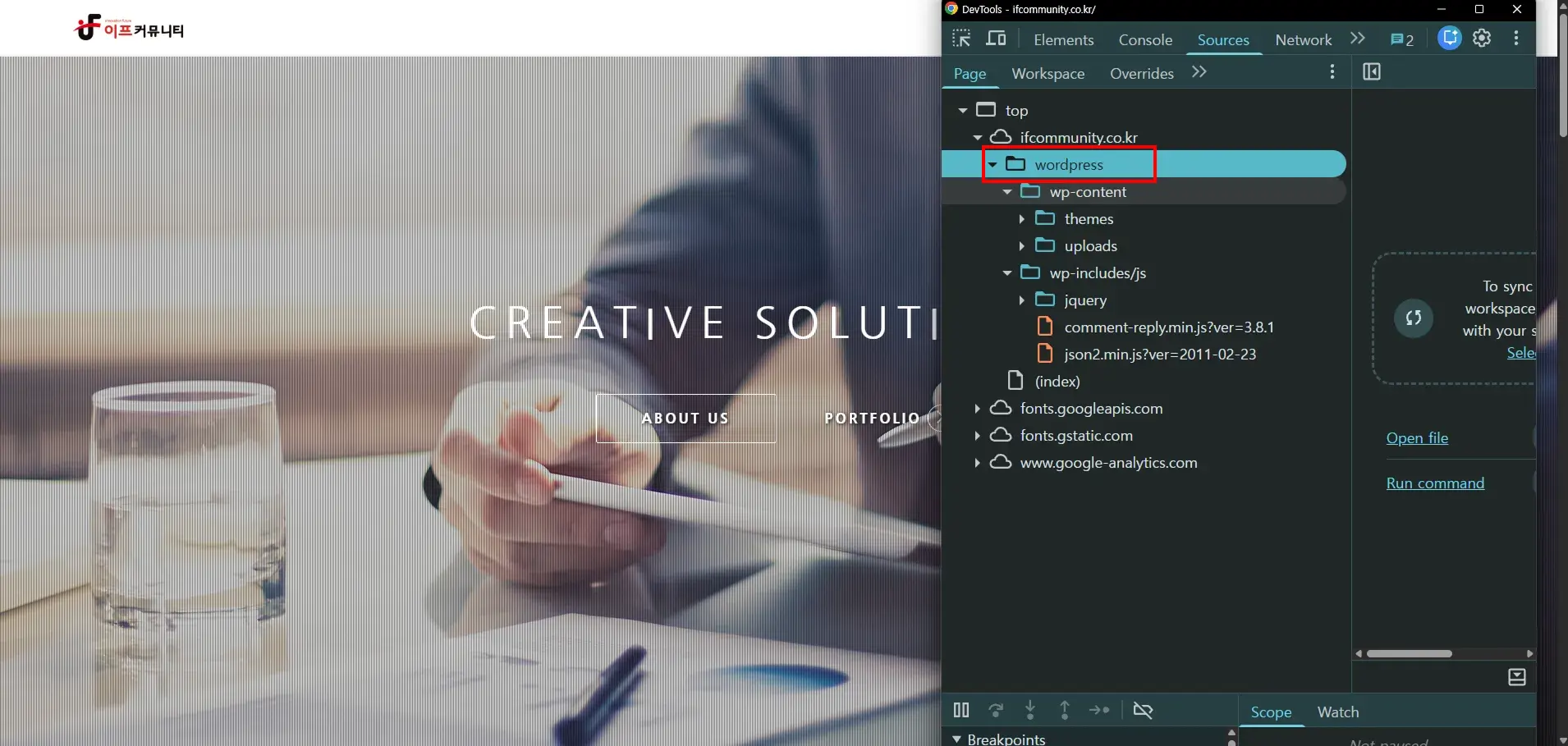
Task: Open DevTools settings gear
Action: [x=1482, y=39]
